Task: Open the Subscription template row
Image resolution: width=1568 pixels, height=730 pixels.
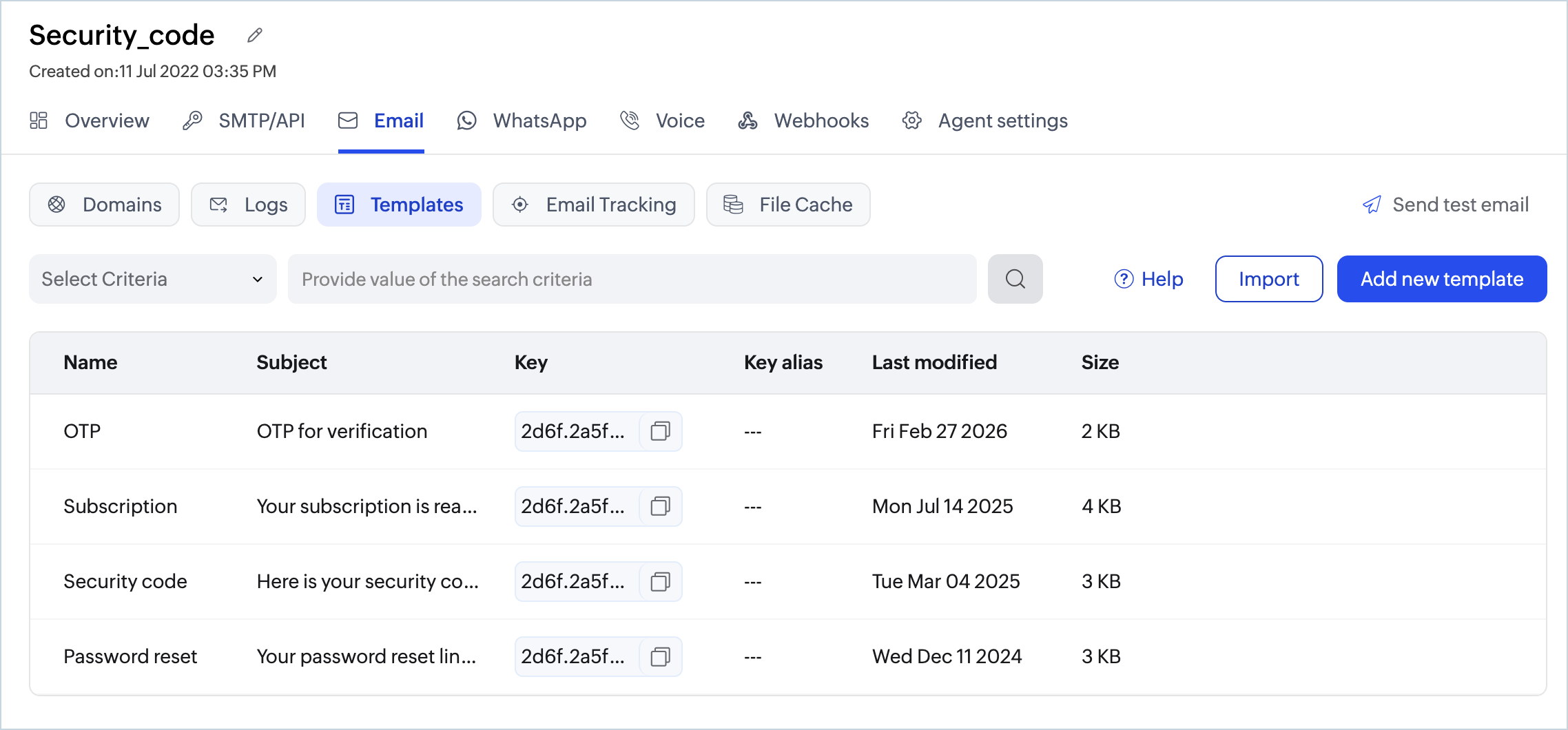Action: [788, 506]
